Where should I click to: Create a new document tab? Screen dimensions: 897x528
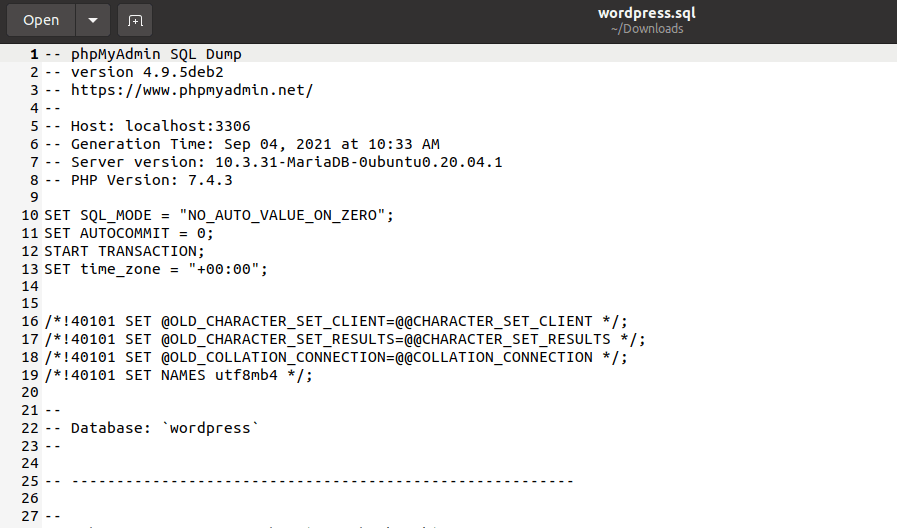(135, 20)
